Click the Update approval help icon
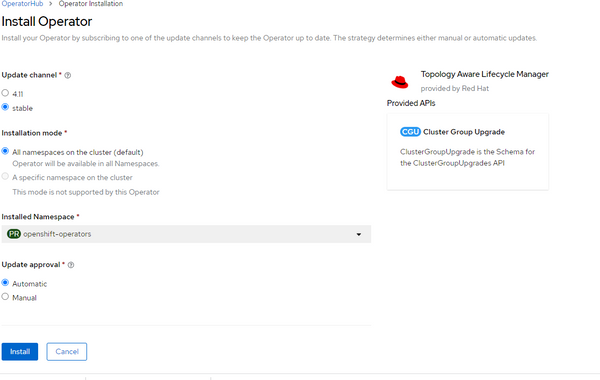The image size is (600, 380). (71, 265)
